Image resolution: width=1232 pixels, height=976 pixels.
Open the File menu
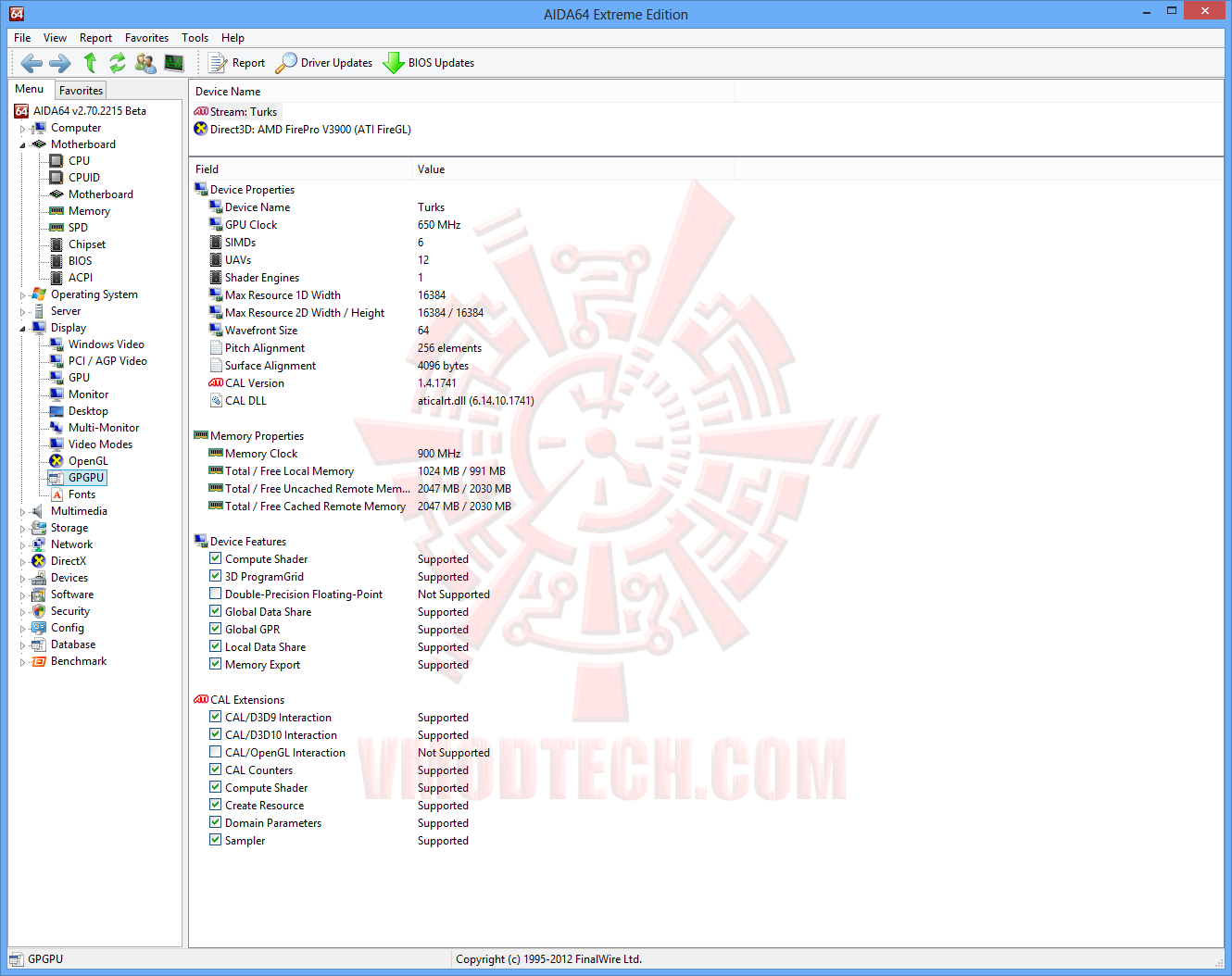(x=22, y=38)
